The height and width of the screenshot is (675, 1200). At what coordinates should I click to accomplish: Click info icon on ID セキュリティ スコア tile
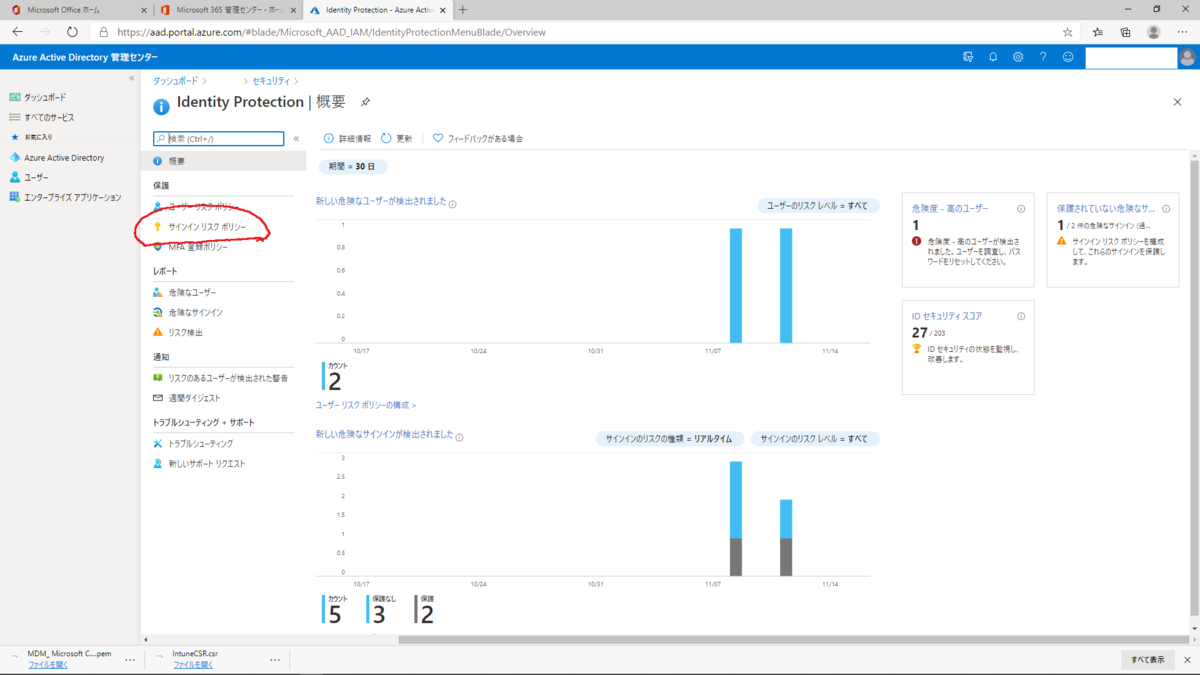point(1021,316)
